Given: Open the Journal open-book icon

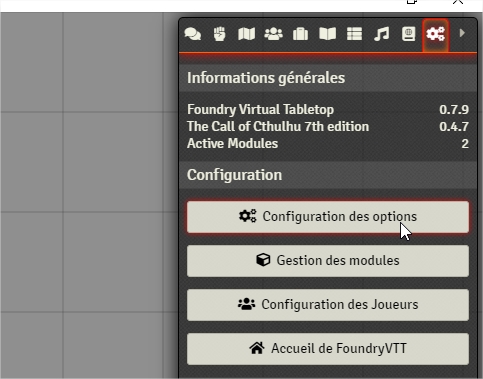Looking at the screenshot, I should coord(327,34).
